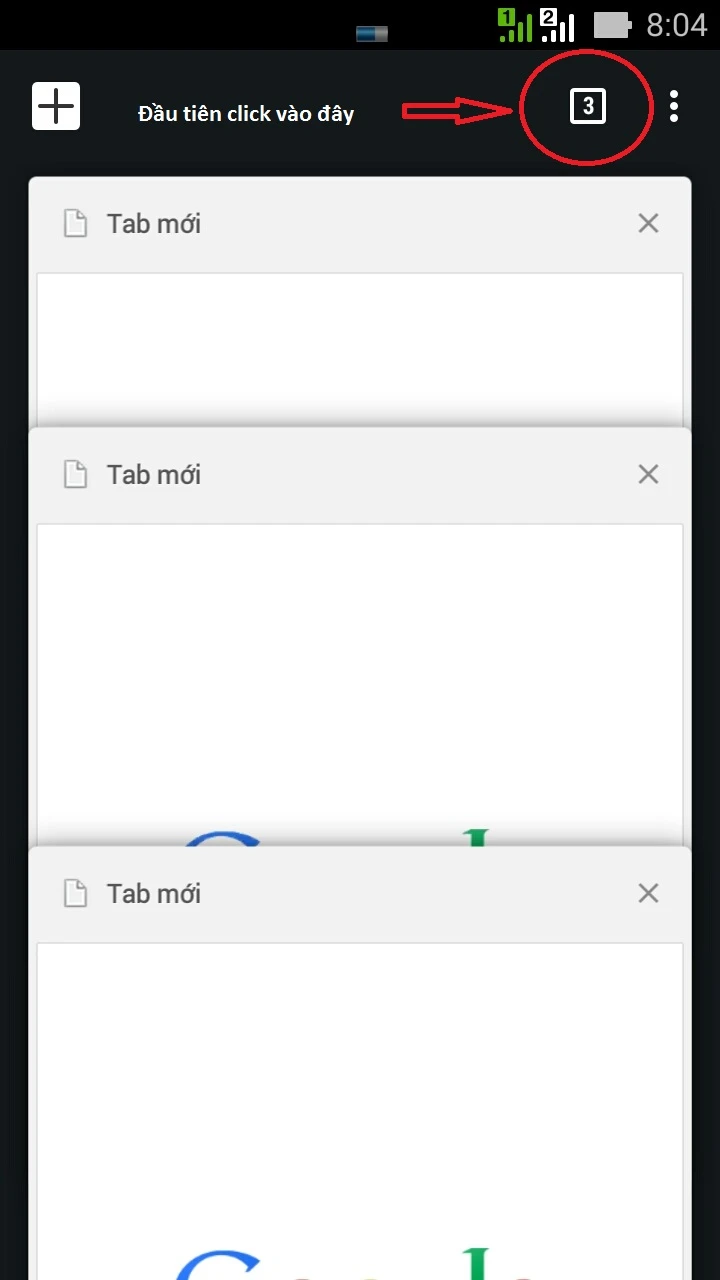Viewport: 720px width, 1280px height.
Task: Tap the 8:04 clock in the status bar
Action: pyautogui.click(x=676, y=25)
